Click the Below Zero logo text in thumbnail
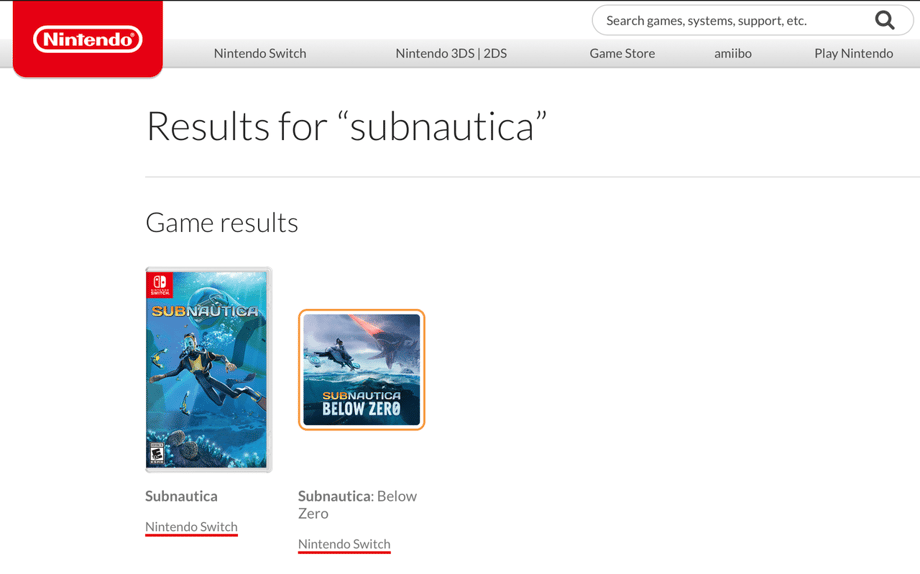920x574 pixels. pos(361,403)
